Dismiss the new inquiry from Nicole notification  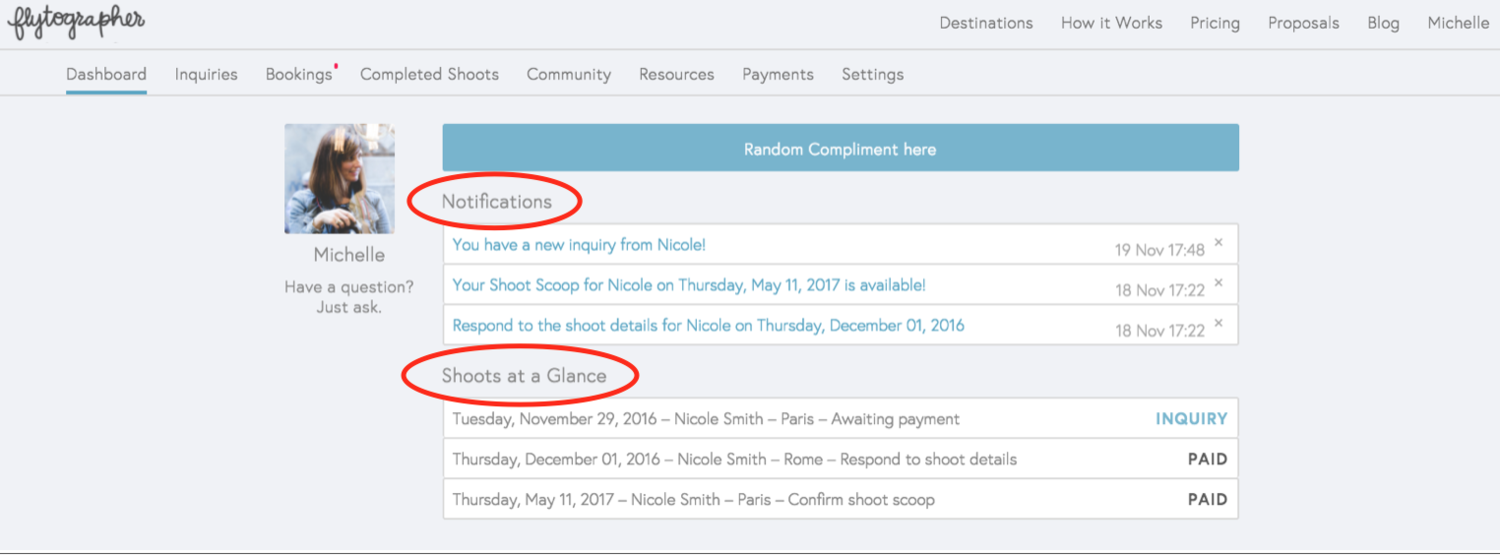[x=1218, y=243]
